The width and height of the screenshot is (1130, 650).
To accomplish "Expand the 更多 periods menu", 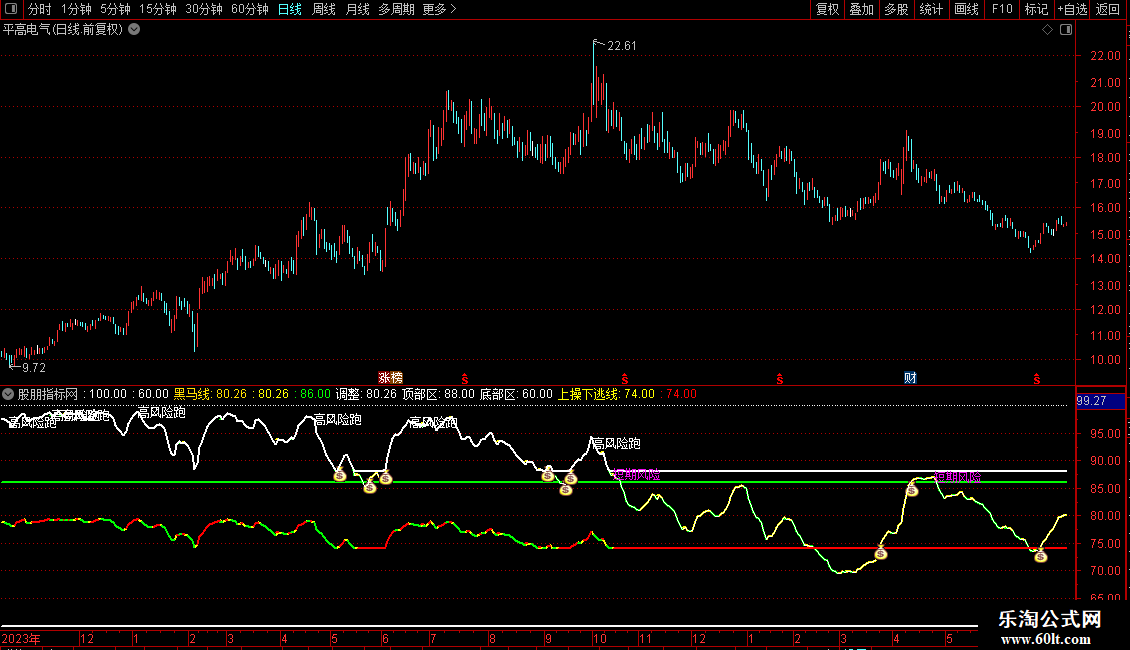I will tap(439, 9).
